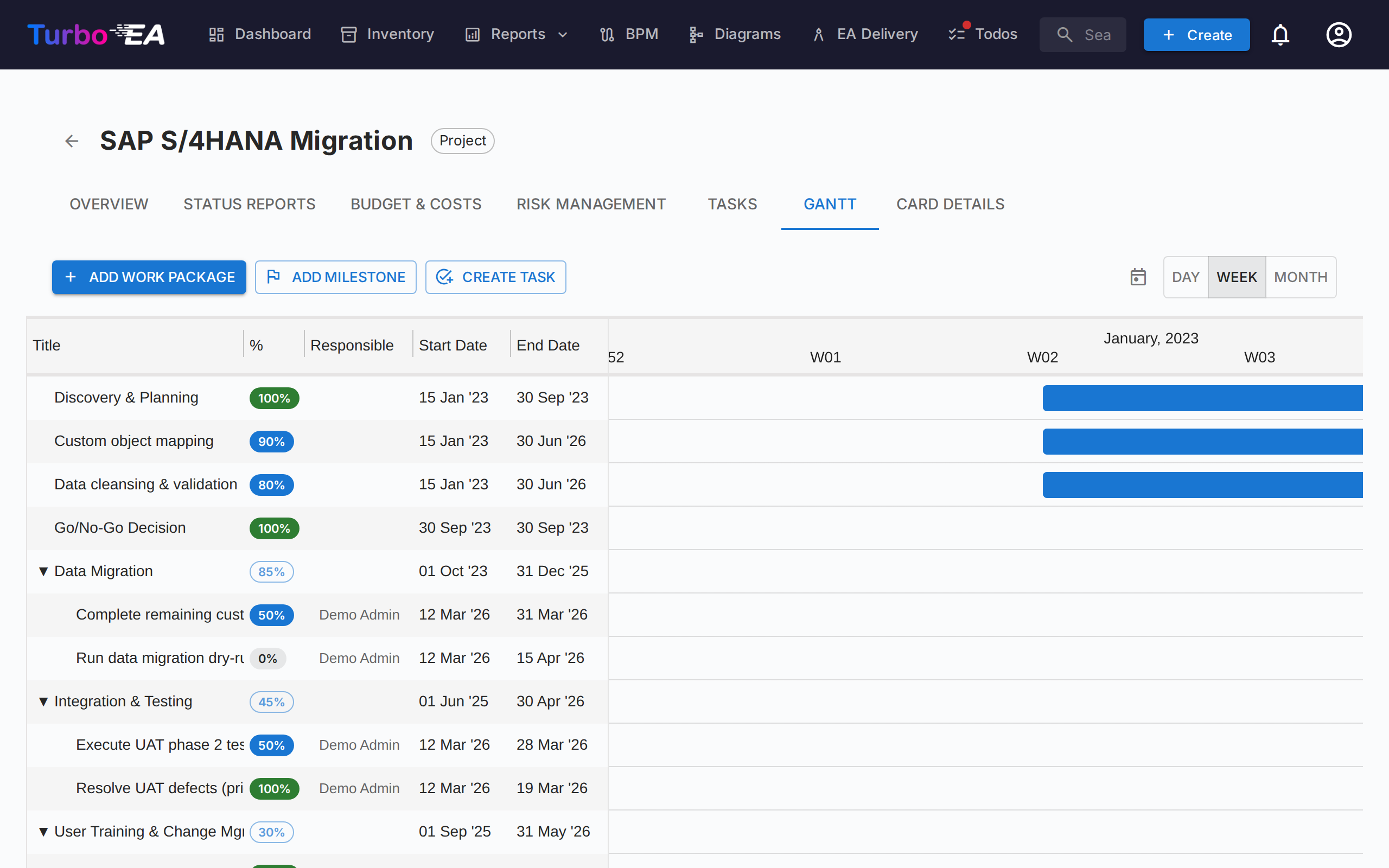Click the TurboEA logo
The width and height of the screenshot is (1389, 868).
pyautogui.click(x=96, y=35)
